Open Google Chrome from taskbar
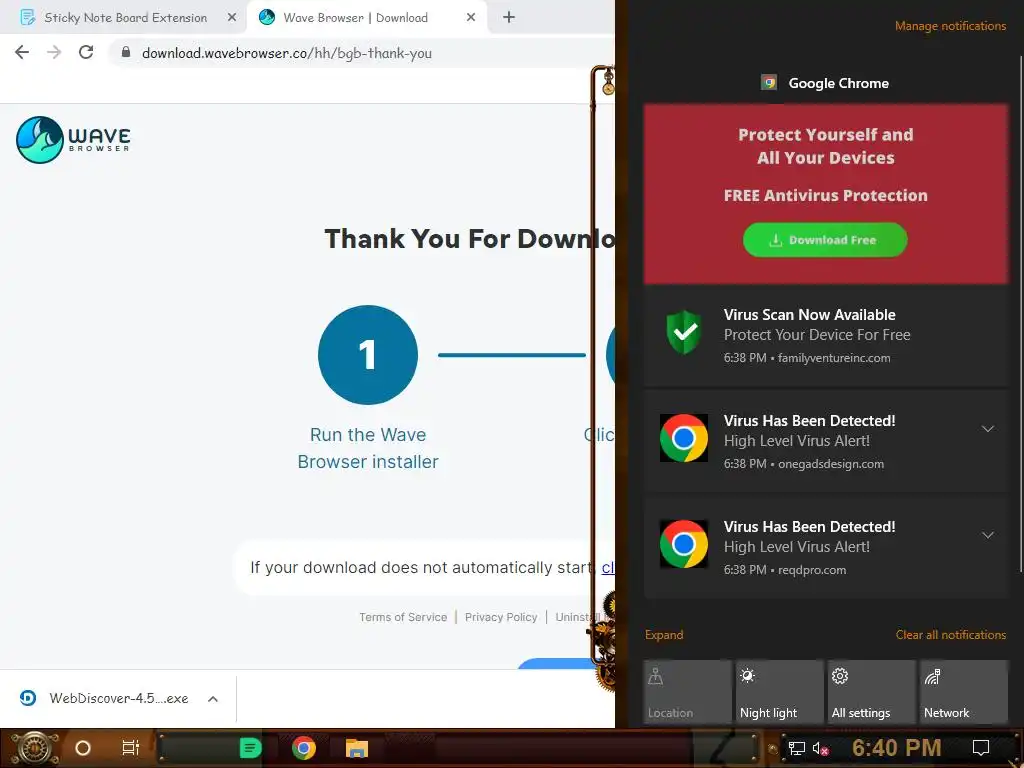Viewport: 1024px width, 768px height. (x=304, y=748)
